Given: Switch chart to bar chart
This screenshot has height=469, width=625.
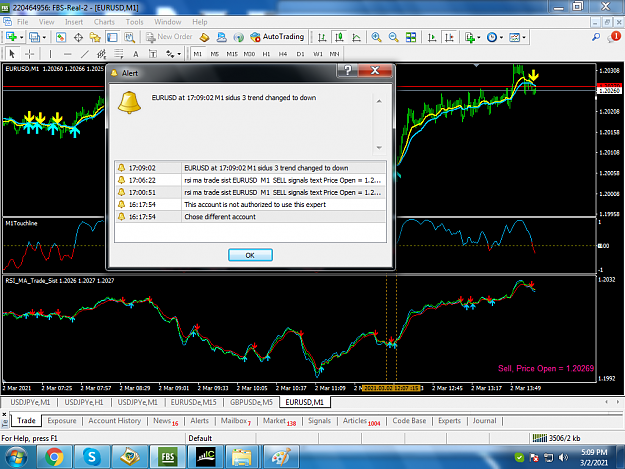Looking at the screenshot, I should [322, 37].
